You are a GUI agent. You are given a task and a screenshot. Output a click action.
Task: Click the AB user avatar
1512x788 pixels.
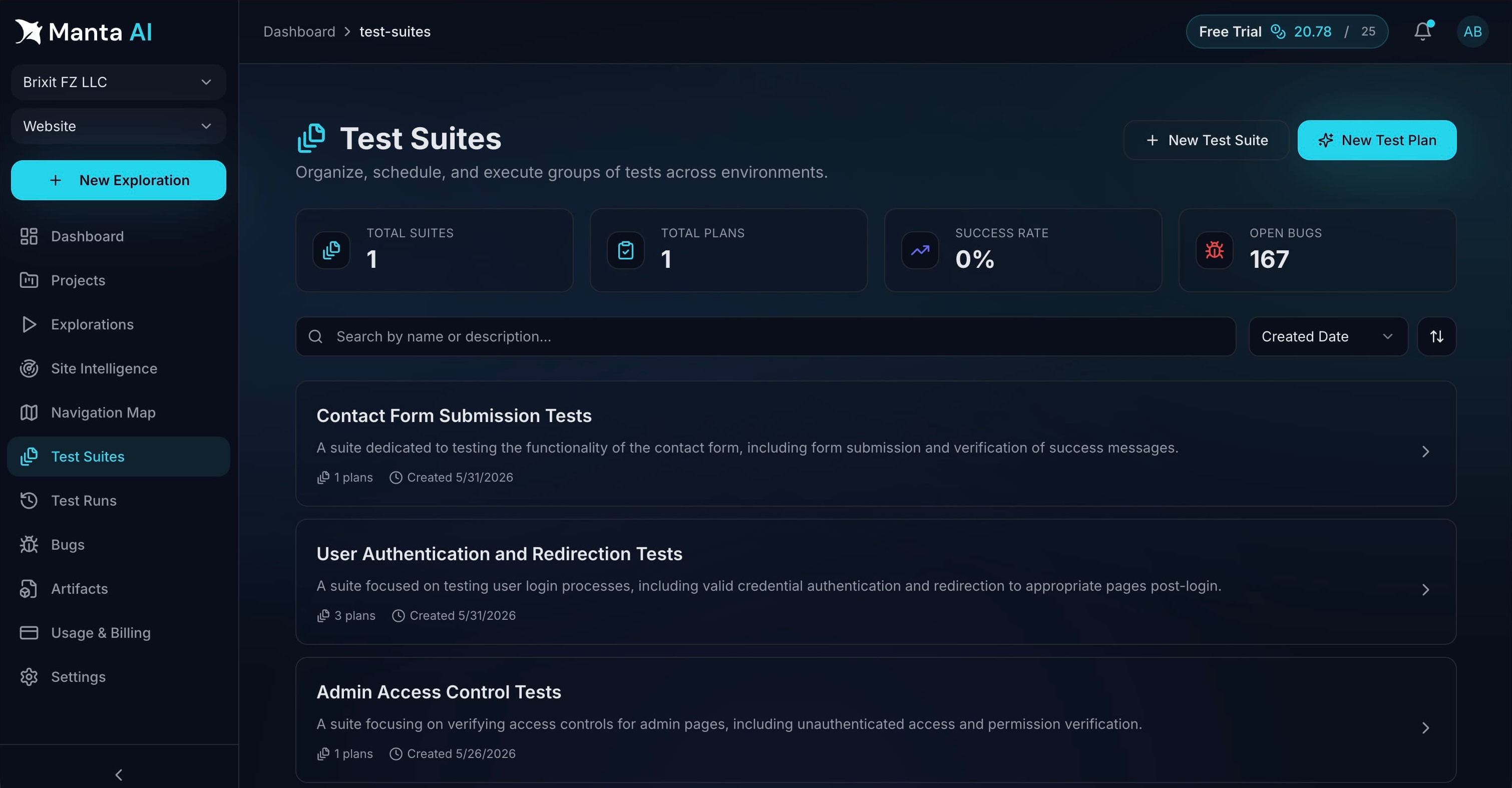(x=1472, y=31)
